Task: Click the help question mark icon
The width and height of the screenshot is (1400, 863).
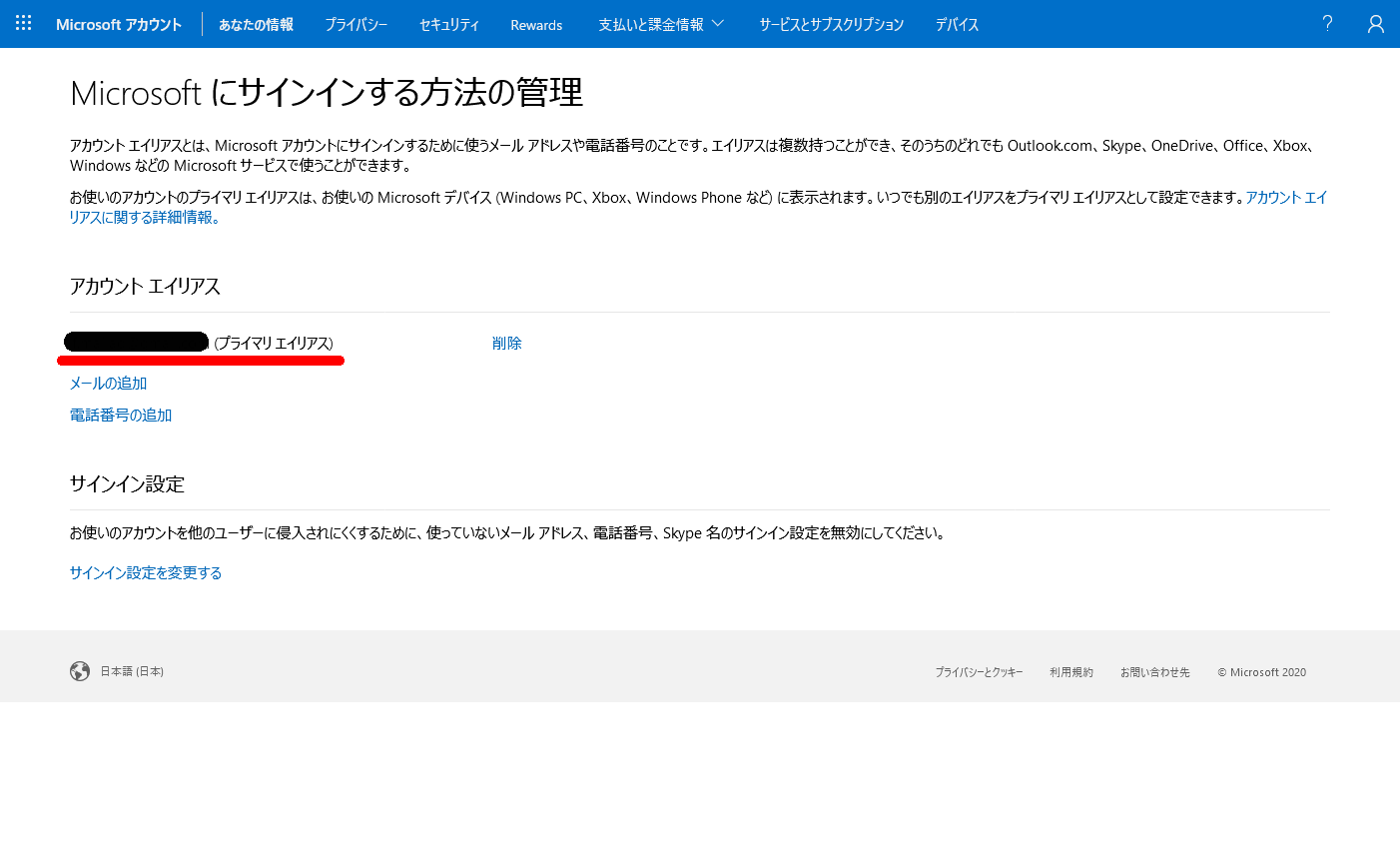Action: tap(1327, 23)
